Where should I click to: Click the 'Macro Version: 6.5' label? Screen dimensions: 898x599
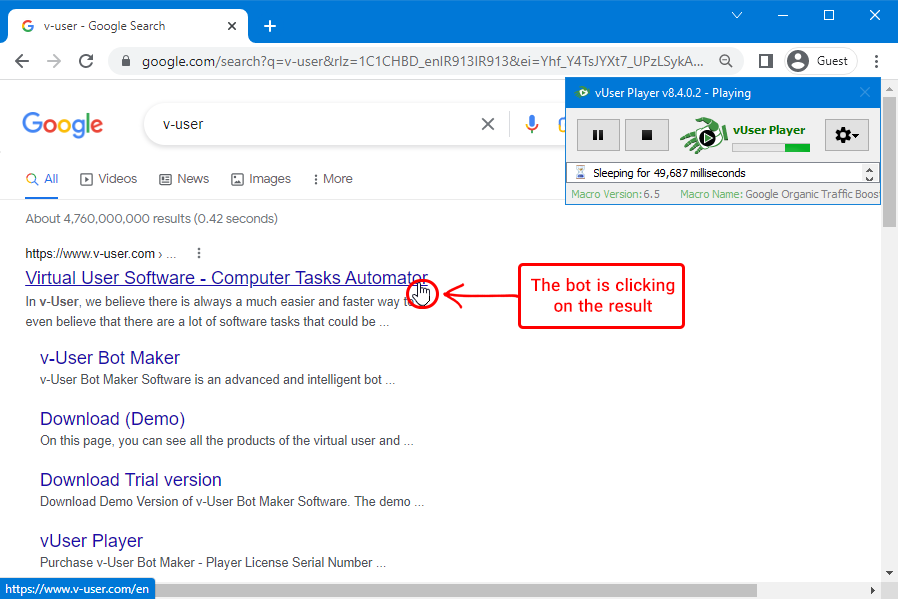click(615, 194)
